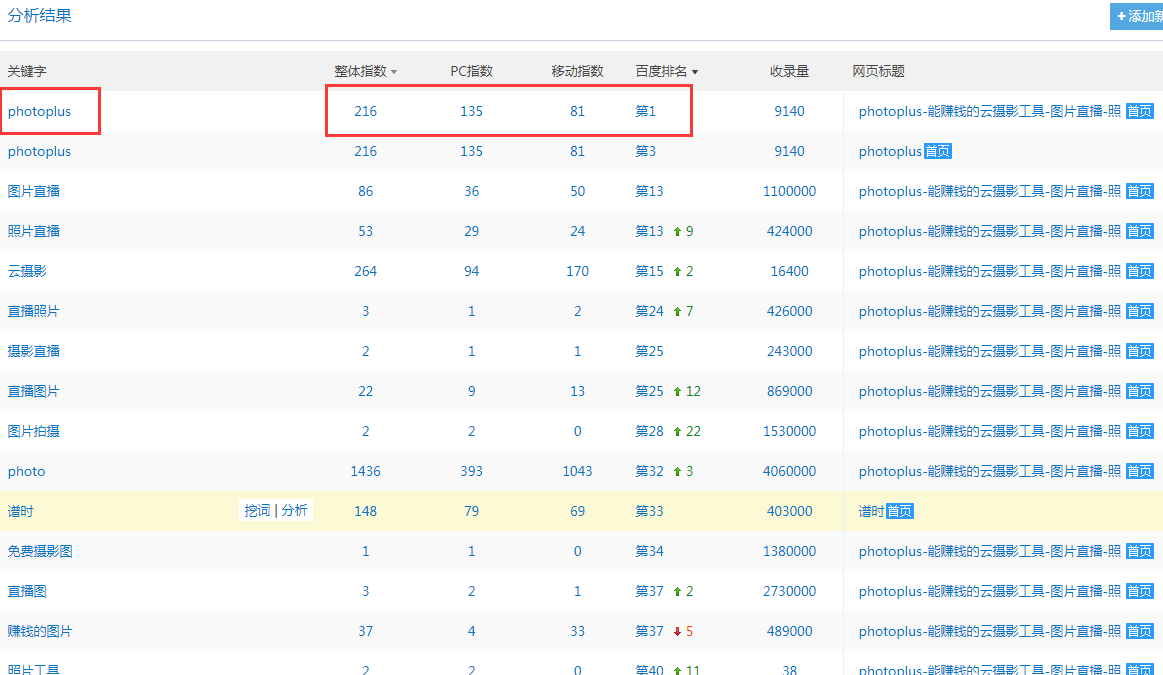Screen dimensions: 1163x675
Task: Click green up arrow in photo row
Action: pyautogui.click(x=677, y=472)
